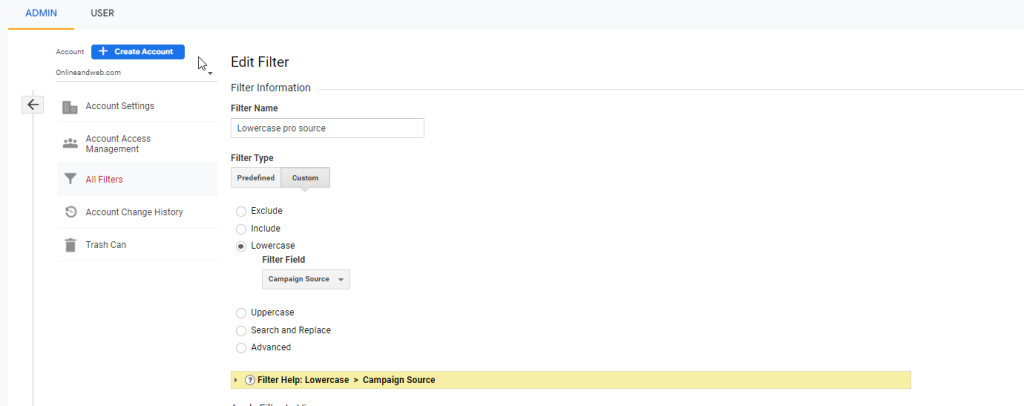Click the Filter Name text field
The height and width of the screenshot is (406, 1024).
click(x=327, y=128)
